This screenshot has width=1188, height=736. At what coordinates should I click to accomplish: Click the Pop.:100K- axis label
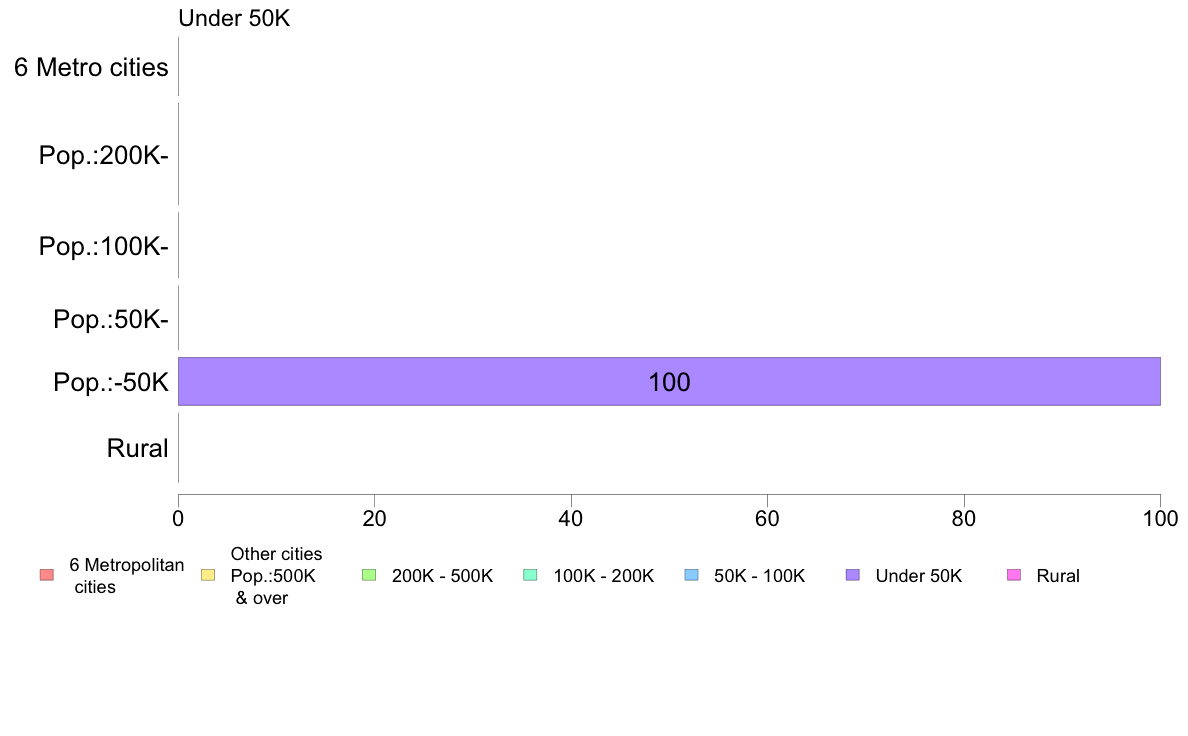(x=104, y=246)
